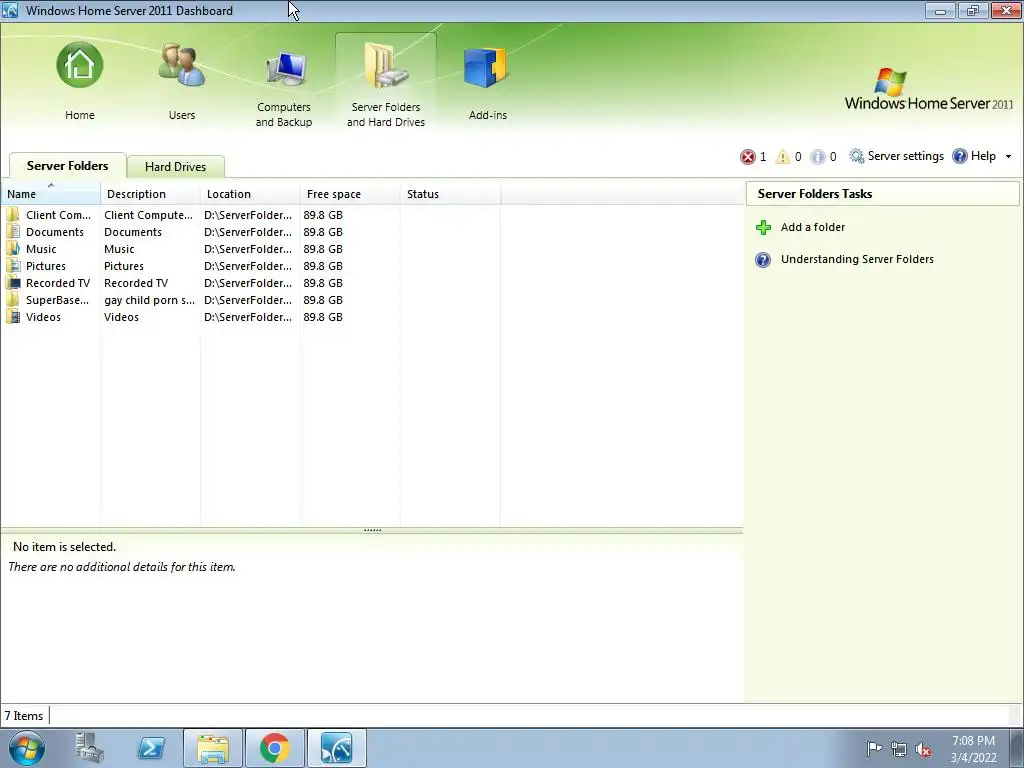
Task: Click the Dashboard taskbar button
Action: pos(337,748)
